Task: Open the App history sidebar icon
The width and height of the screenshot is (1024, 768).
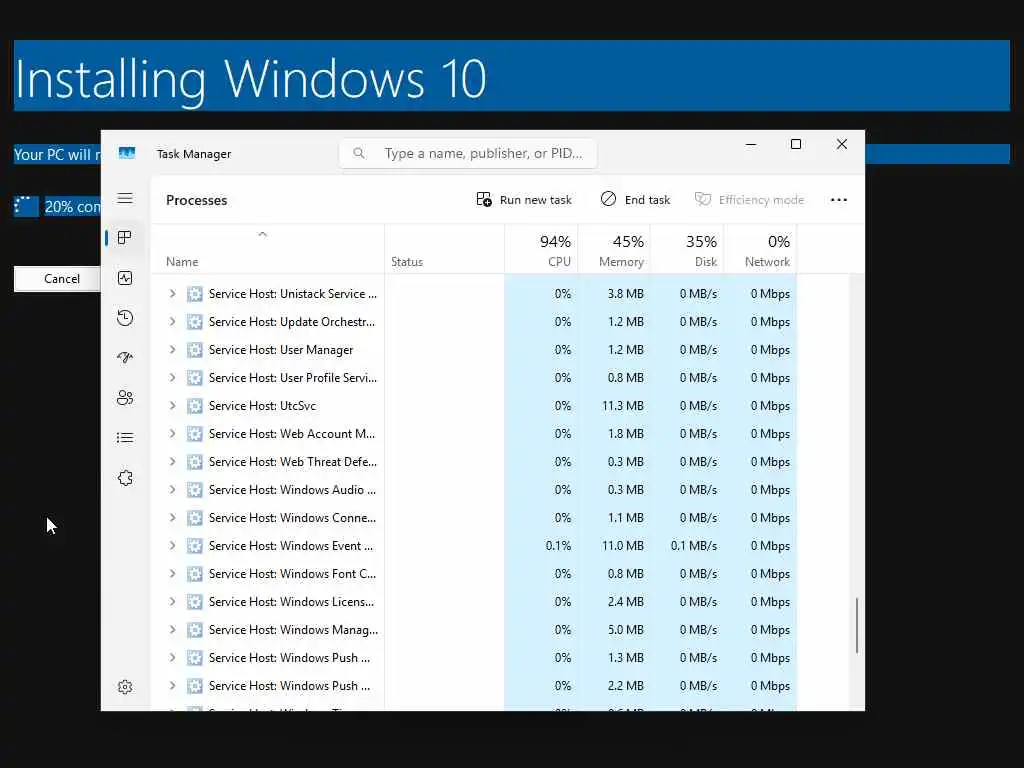Action: click(125, 318)
